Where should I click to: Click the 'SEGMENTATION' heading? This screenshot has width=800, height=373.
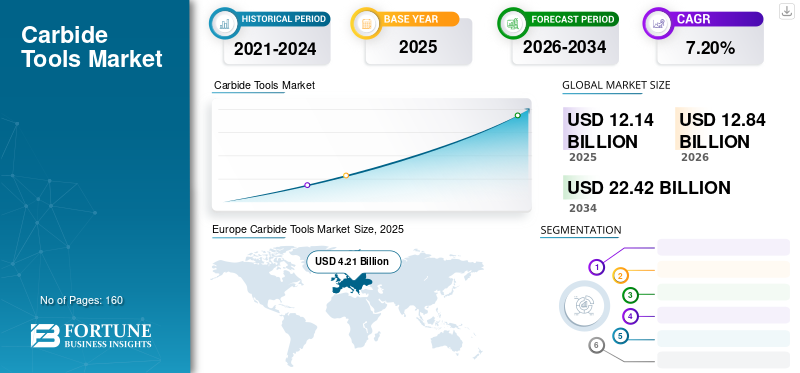tap(581, 230)
